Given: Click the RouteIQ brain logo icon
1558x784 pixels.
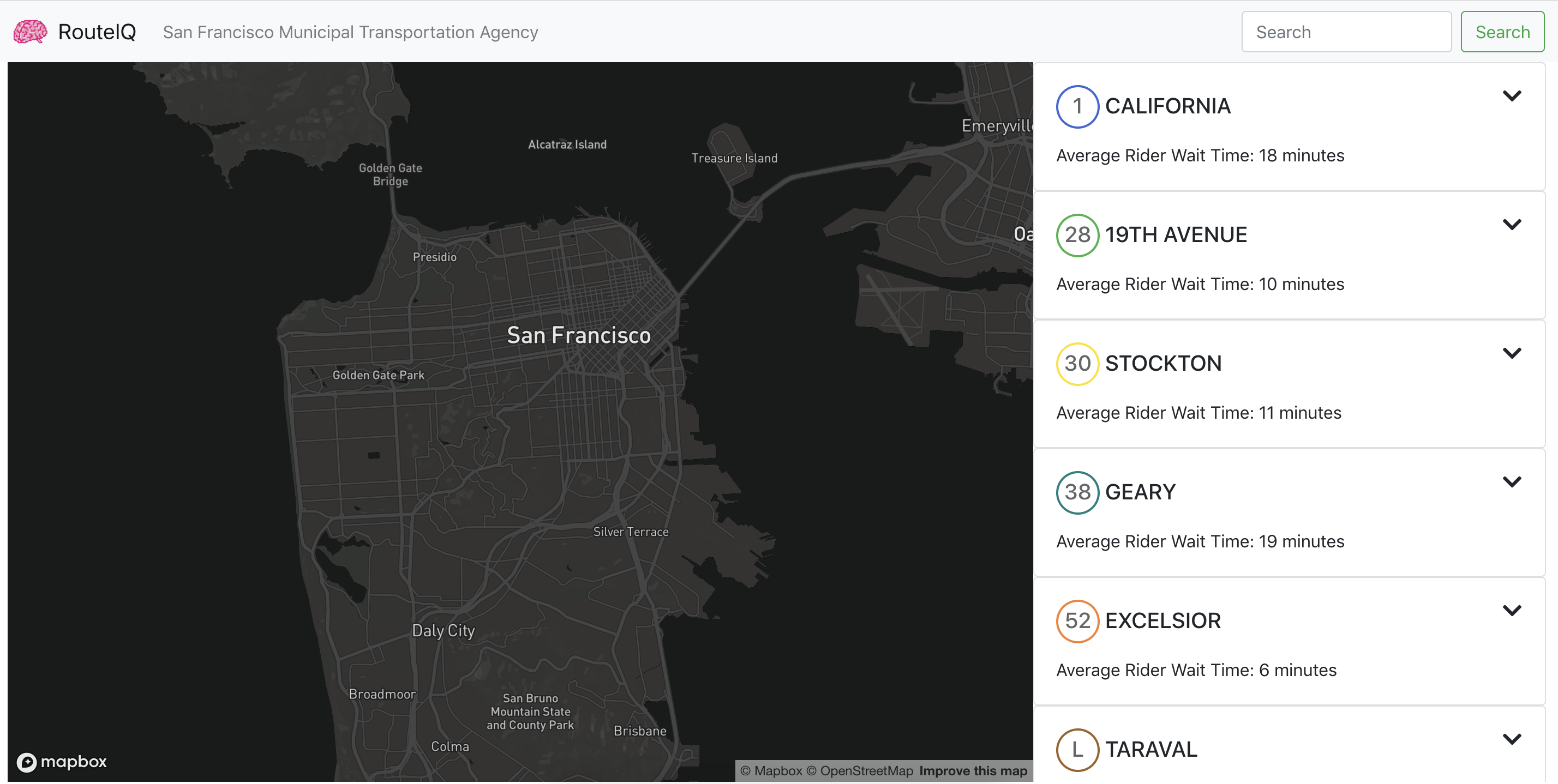Looking at the screenshot, I should (30, 32).
